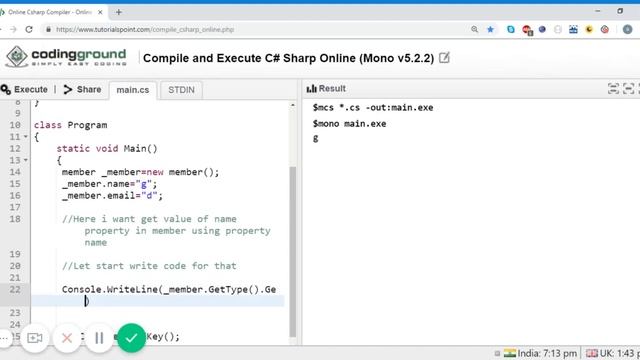Click the browser address bar URL
Image resolution: width=640 pixels, height=360 pixels.
(x=145, y=29)
